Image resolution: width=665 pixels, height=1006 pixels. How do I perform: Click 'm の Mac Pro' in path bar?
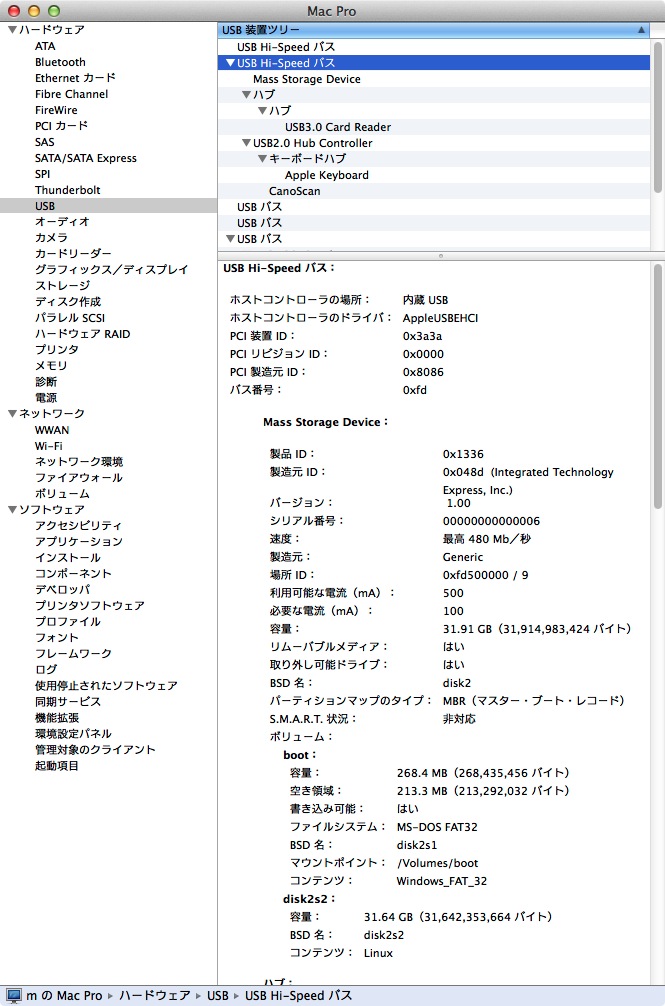pyautogui.click(x=64, y=996)
